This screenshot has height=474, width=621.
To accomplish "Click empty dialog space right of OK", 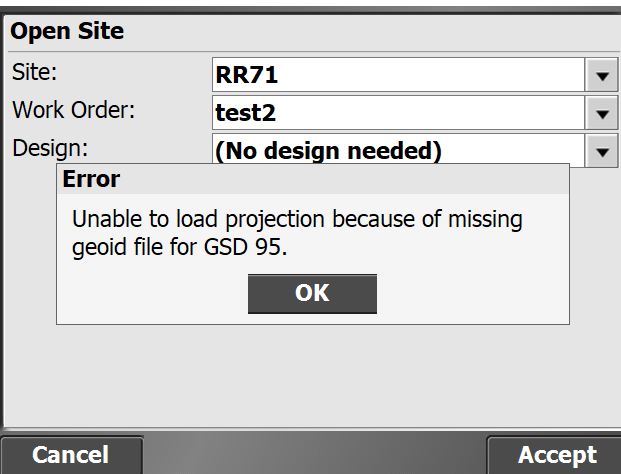I will 470,293.
